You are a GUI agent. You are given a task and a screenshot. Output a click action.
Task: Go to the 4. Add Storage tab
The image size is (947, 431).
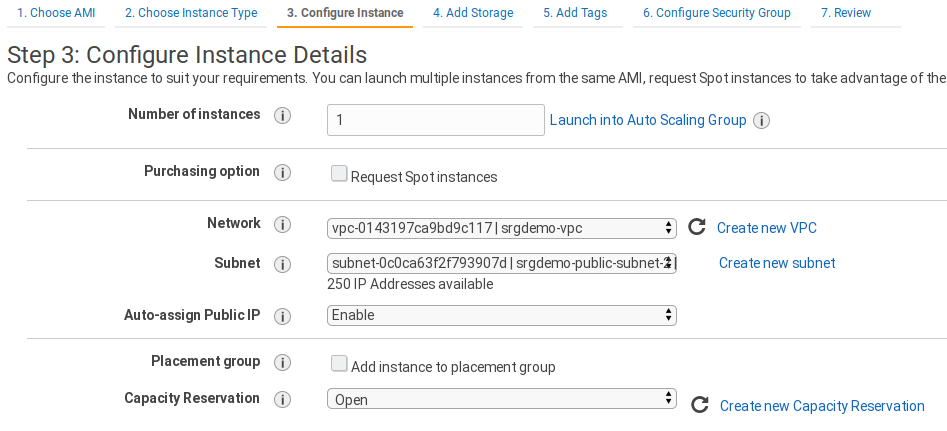tap(473, 13)
